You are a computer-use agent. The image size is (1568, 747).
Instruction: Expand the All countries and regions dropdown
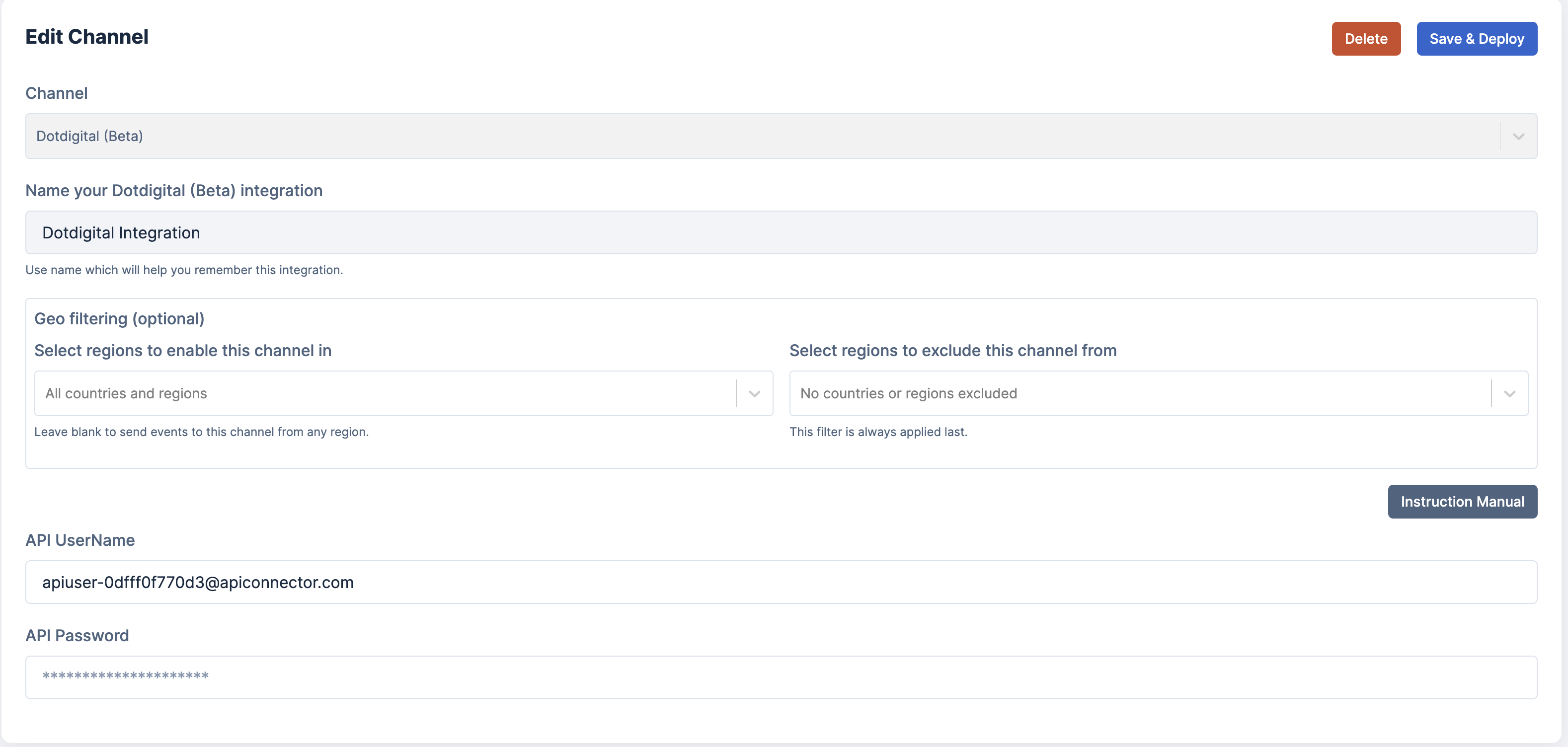pos(384,393)
